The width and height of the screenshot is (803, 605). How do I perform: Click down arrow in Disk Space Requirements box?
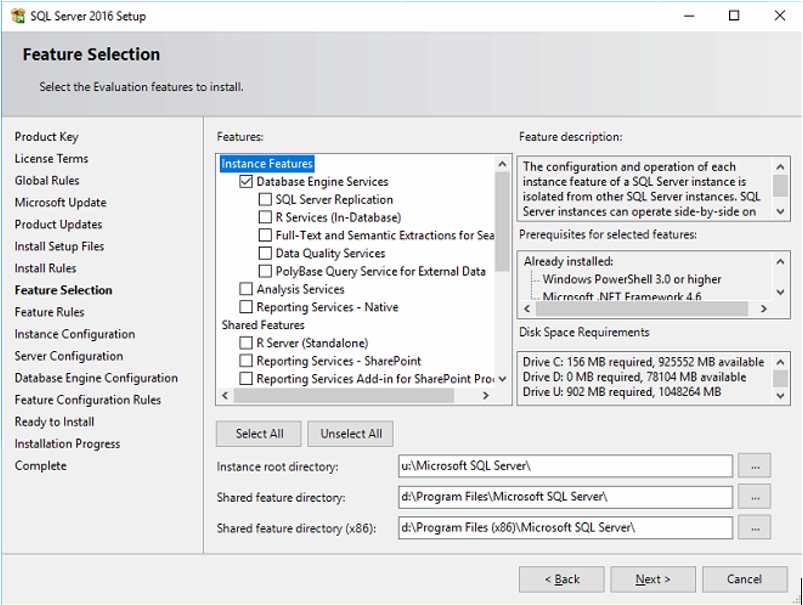[780, 395]
